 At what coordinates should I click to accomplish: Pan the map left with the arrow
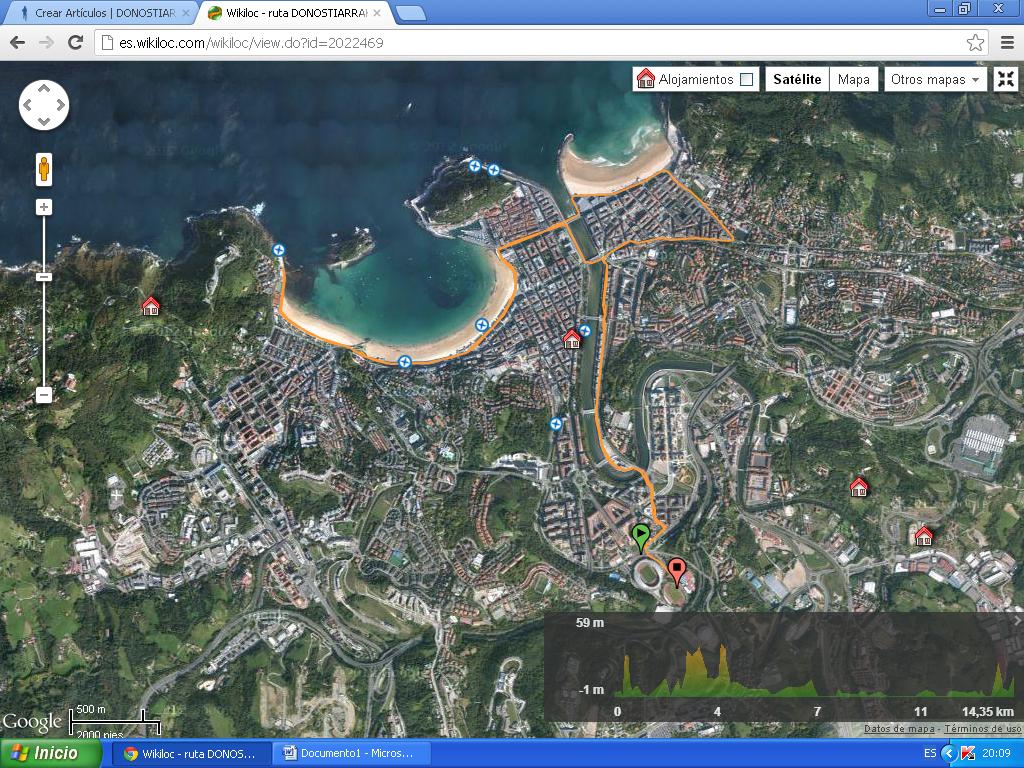click(x=27, y=104)
